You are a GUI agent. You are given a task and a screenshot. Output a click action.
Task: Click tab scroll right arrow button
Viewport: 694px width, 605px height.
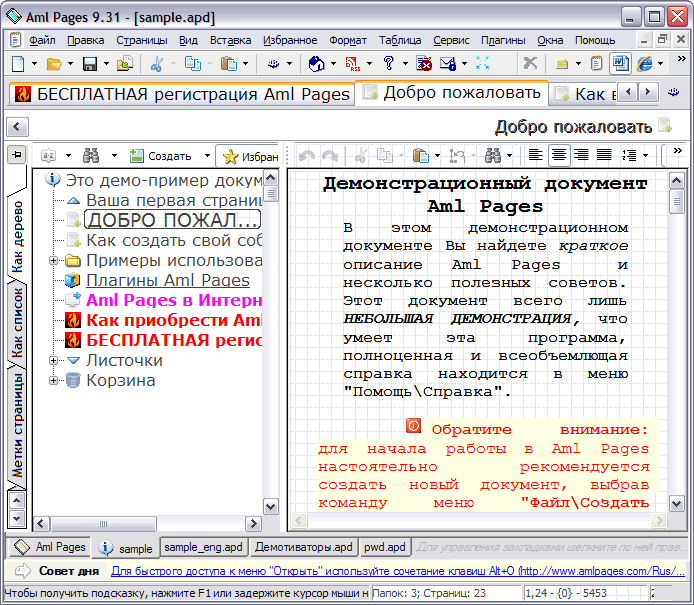click(648, 92)
